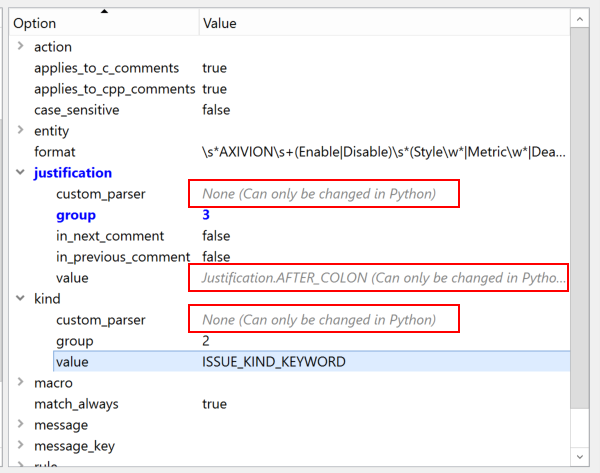Select the kind tree item label
The image size is (600, 473).
click(47, 298)
